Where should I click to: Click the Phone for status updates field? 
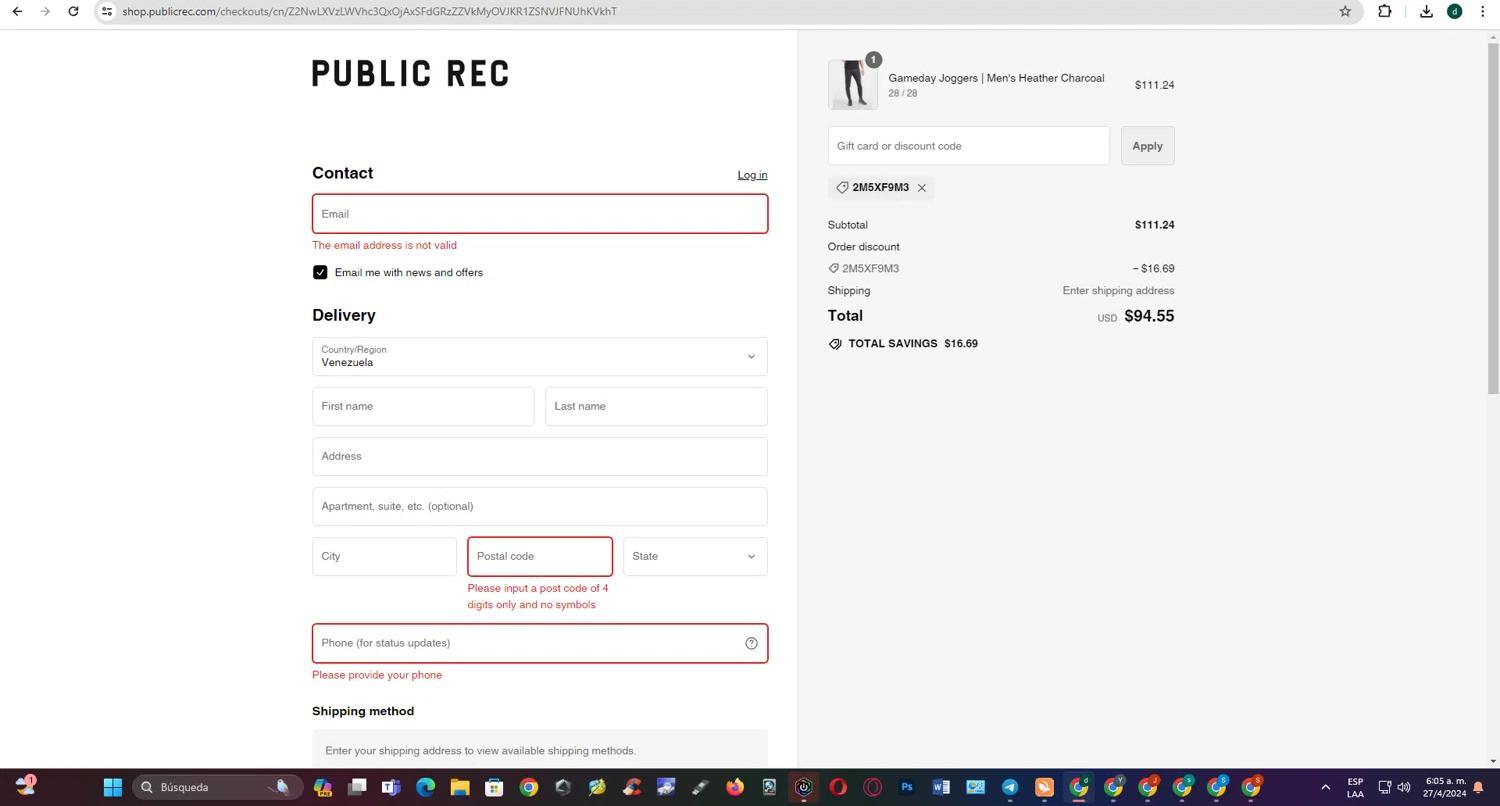click(540, 643)
